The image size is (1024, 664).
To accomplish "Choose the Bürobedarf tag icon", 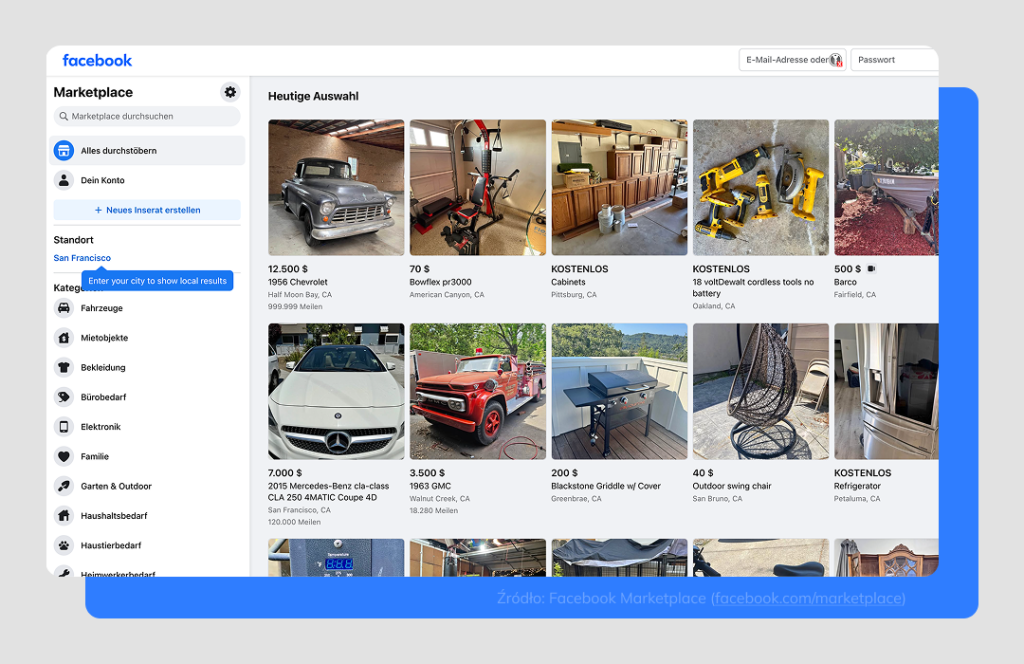I will [64, 397].
